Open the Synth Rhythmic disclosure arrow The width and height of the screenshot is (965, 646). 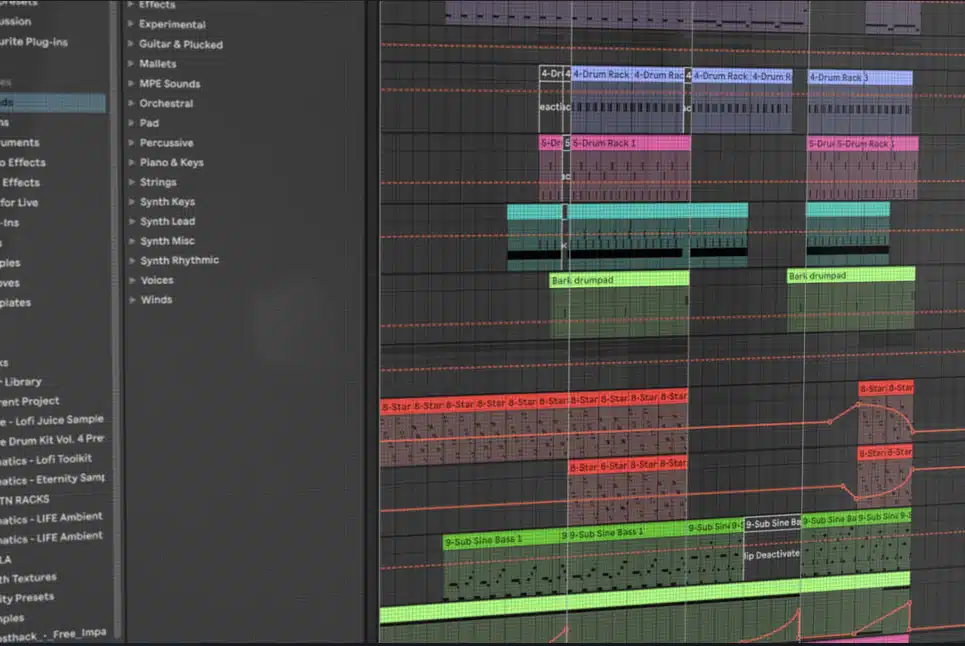point(131,260)
